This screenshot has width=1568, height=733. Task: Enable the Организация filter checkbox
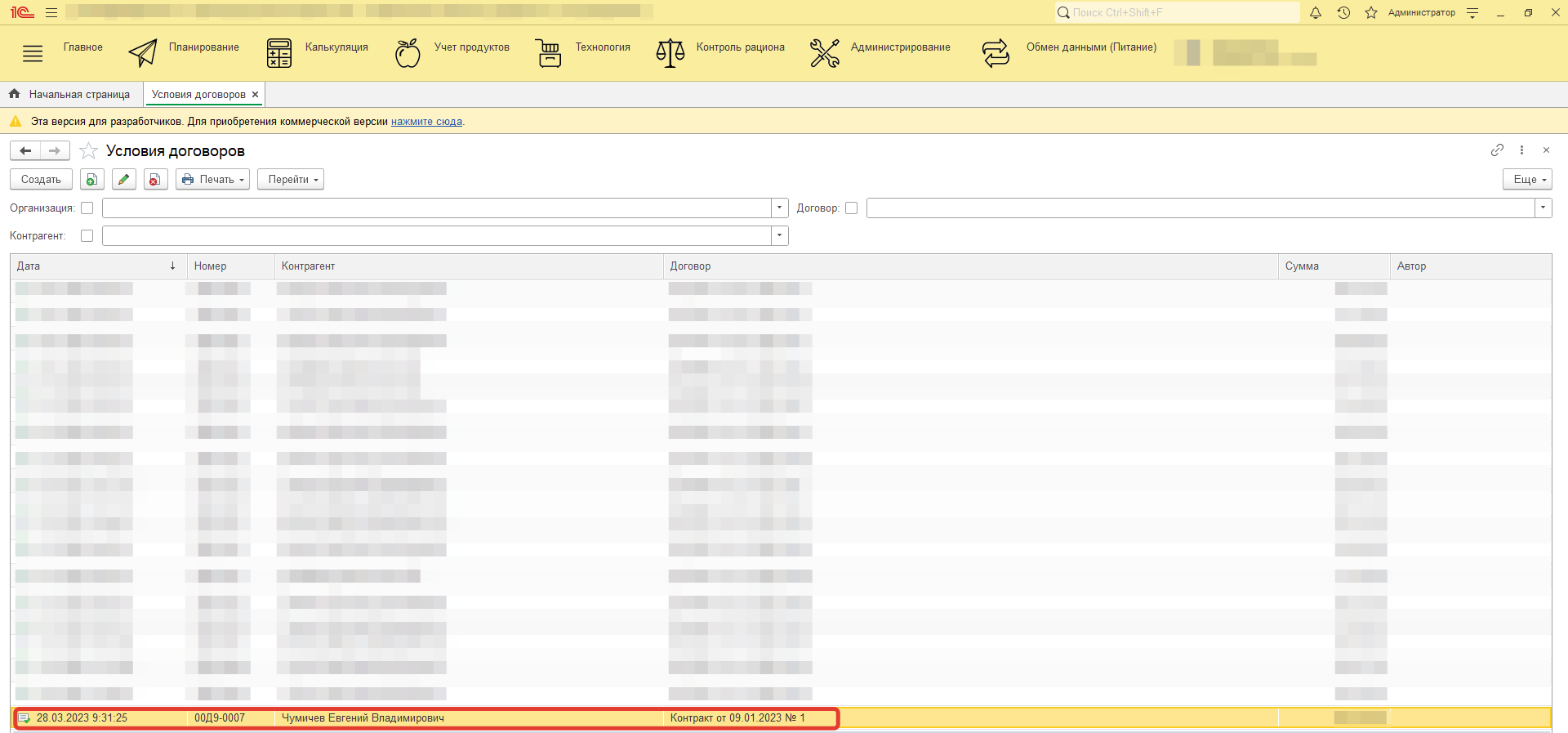pyautogui.click(x=87, y=208)
